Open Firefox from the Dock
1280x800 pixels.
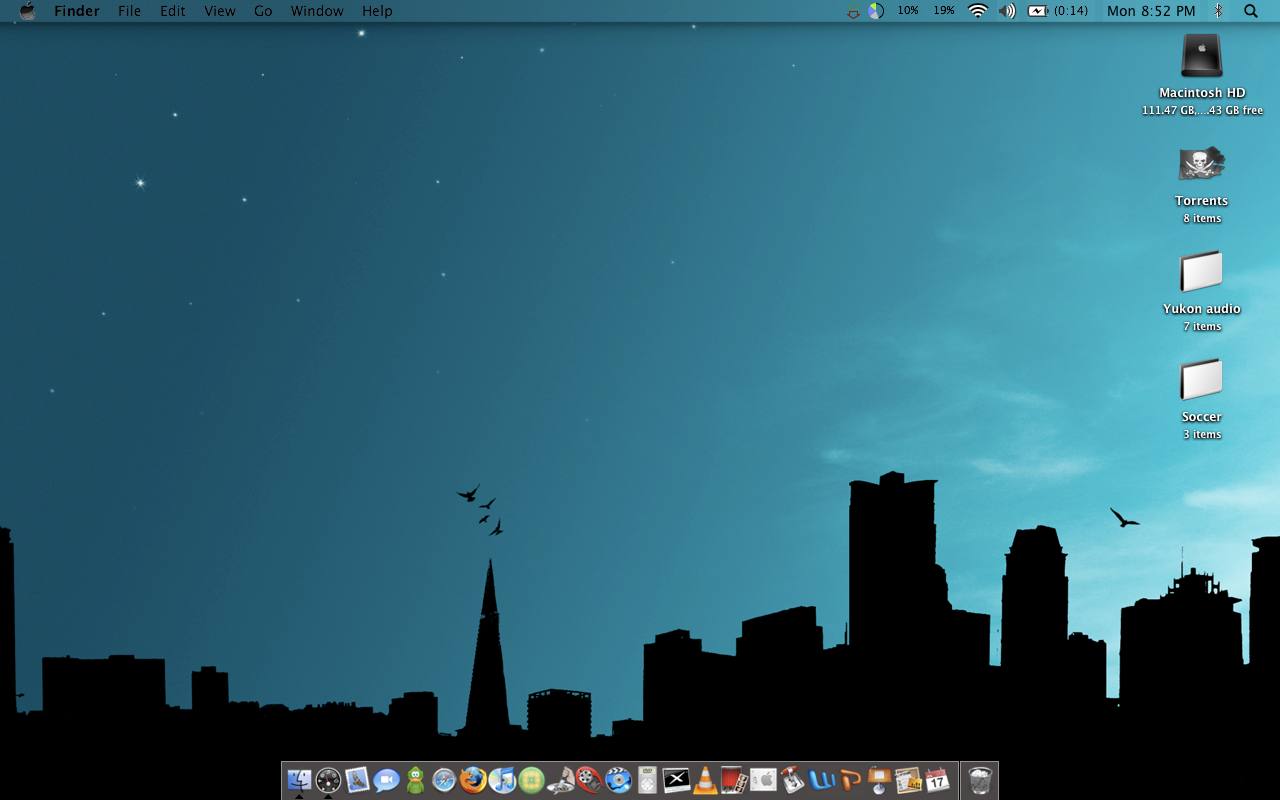coord(473,780)
